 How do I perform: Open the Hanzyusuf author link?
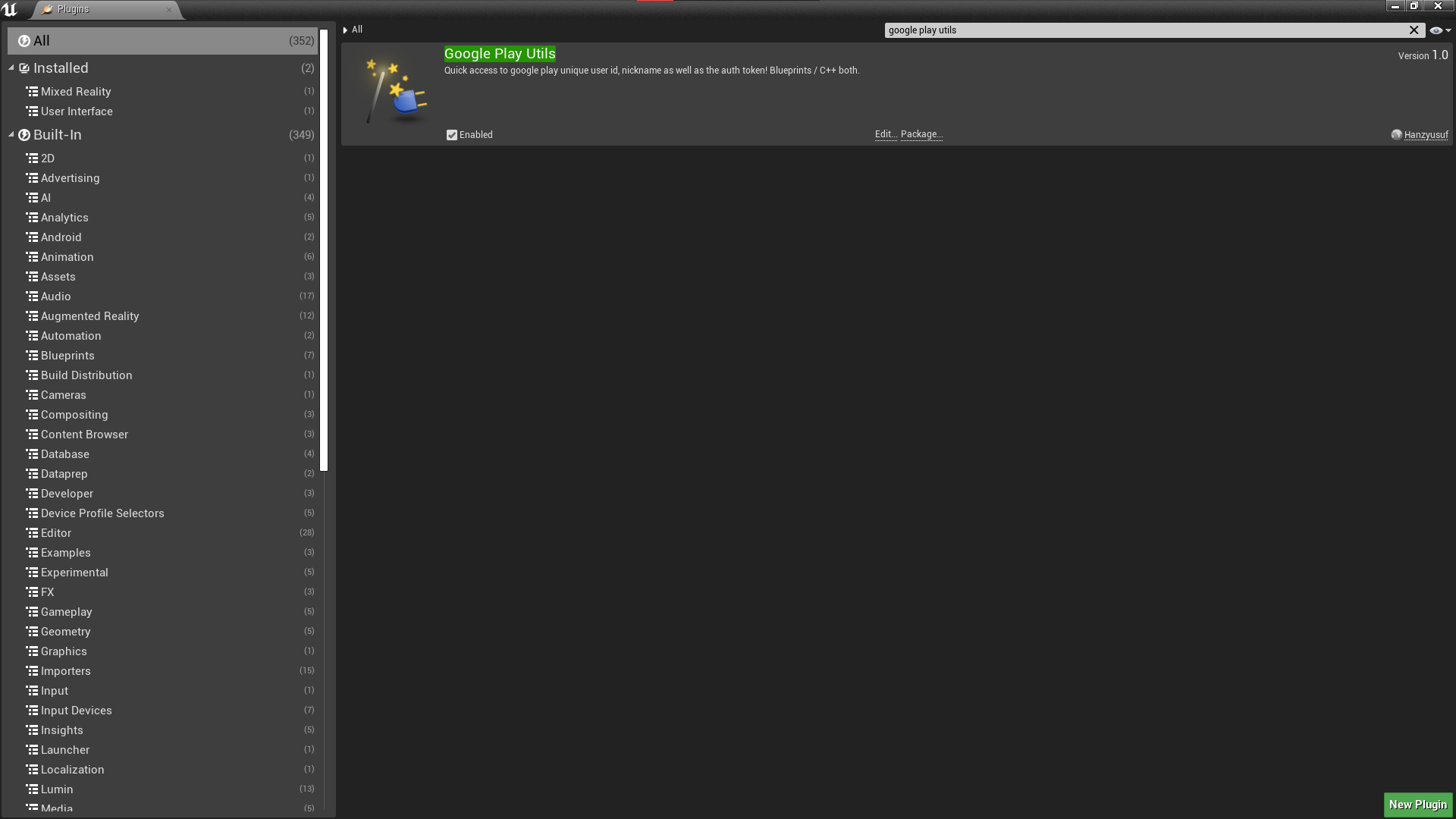click(x=1426, y=135)
